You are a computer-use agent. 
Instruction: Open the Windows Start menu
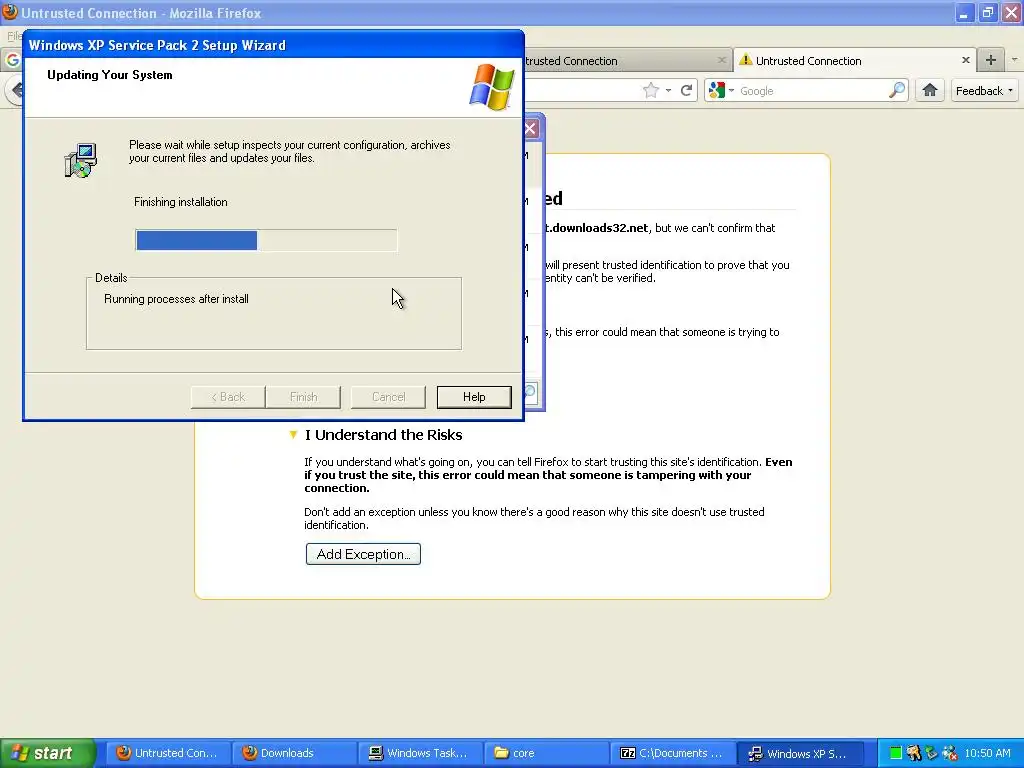point(48,753)
